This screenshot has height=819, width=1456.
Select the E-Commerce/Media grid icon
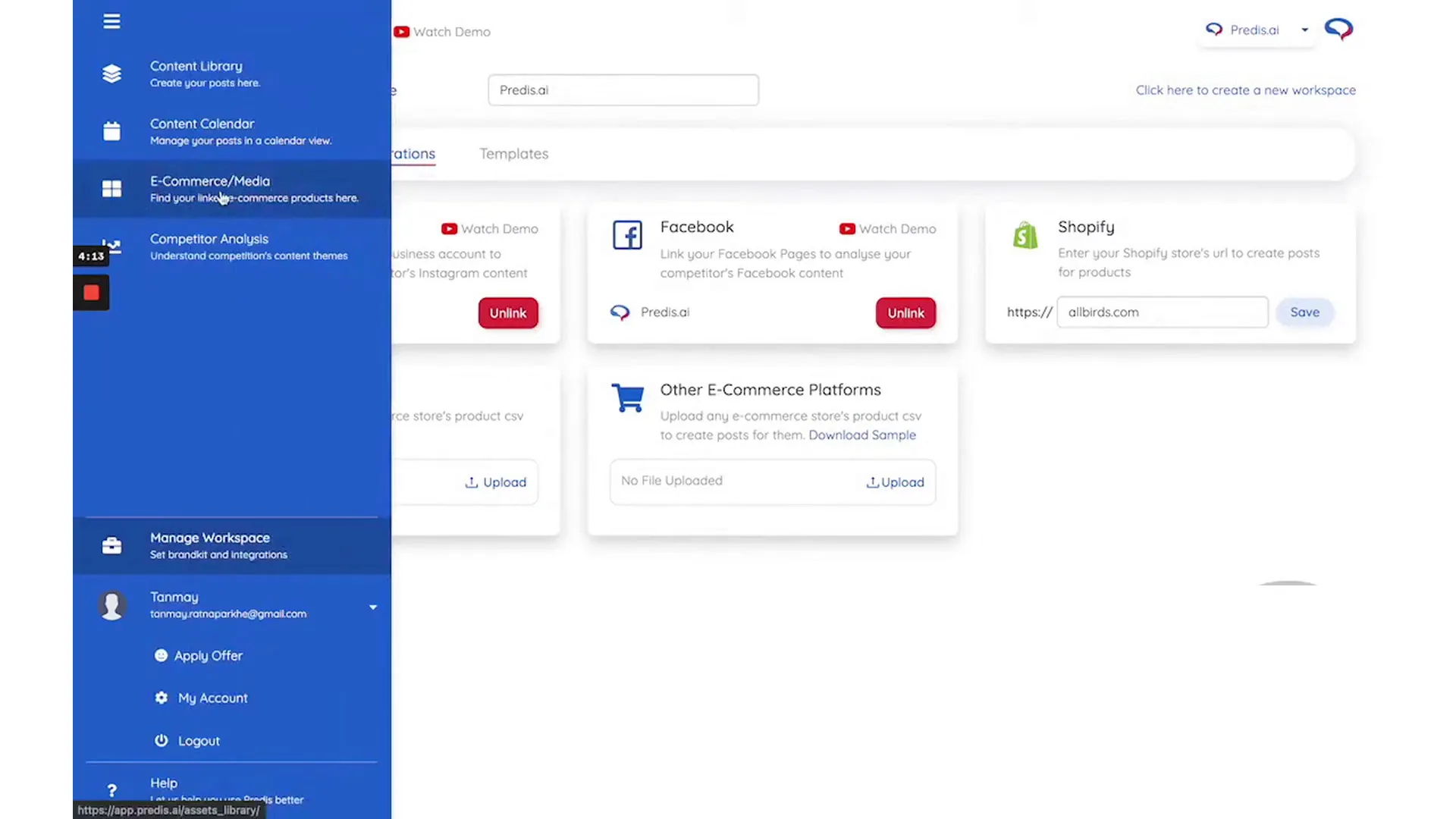click(x=111, y=189)
